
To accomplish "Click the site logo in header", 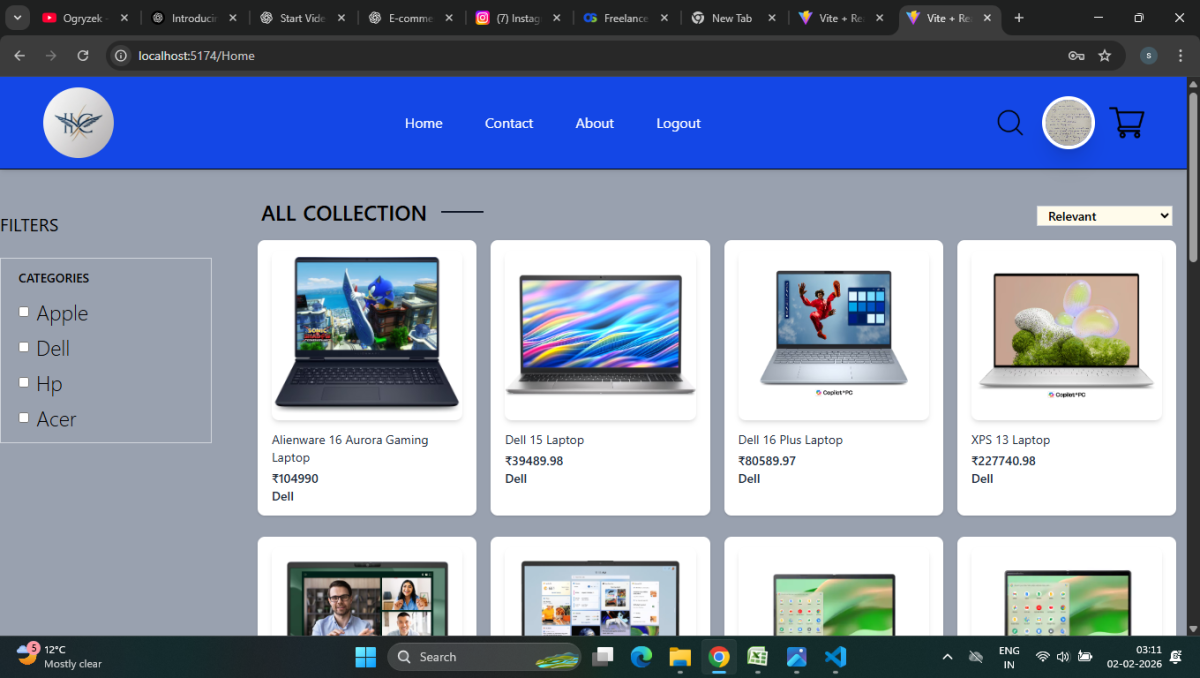I will pyautogui.click(x=78, y=123).
